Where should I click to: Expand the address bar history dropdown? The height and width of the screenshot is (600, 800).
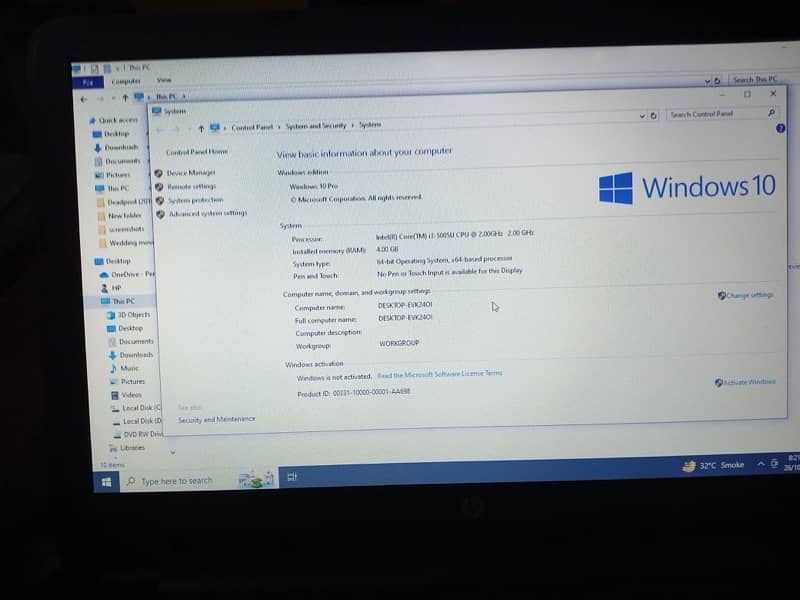641,116
